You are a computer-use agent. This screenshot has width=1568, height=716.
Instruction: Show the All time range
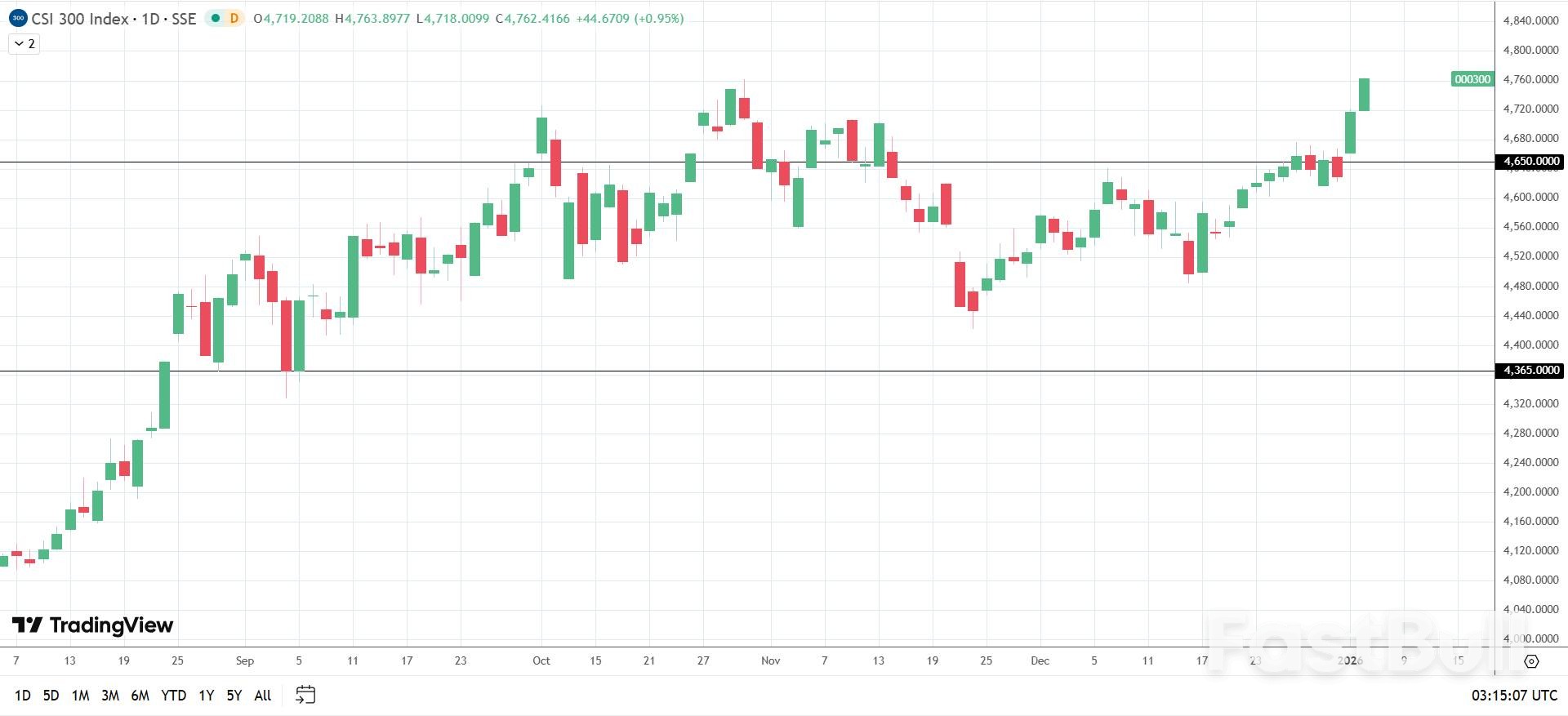click(x=263, y=696)
